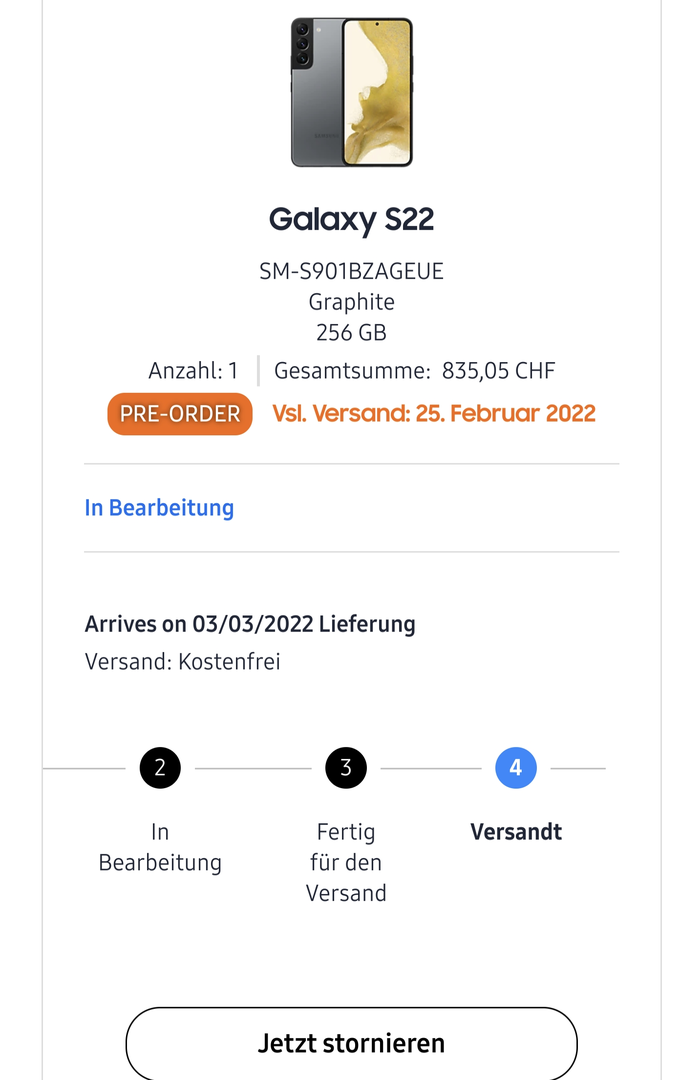This screenshot has height=1080, width=680.
Task: Click the In Bearbeitung label under step 2
Action: [x=160, y=847]
